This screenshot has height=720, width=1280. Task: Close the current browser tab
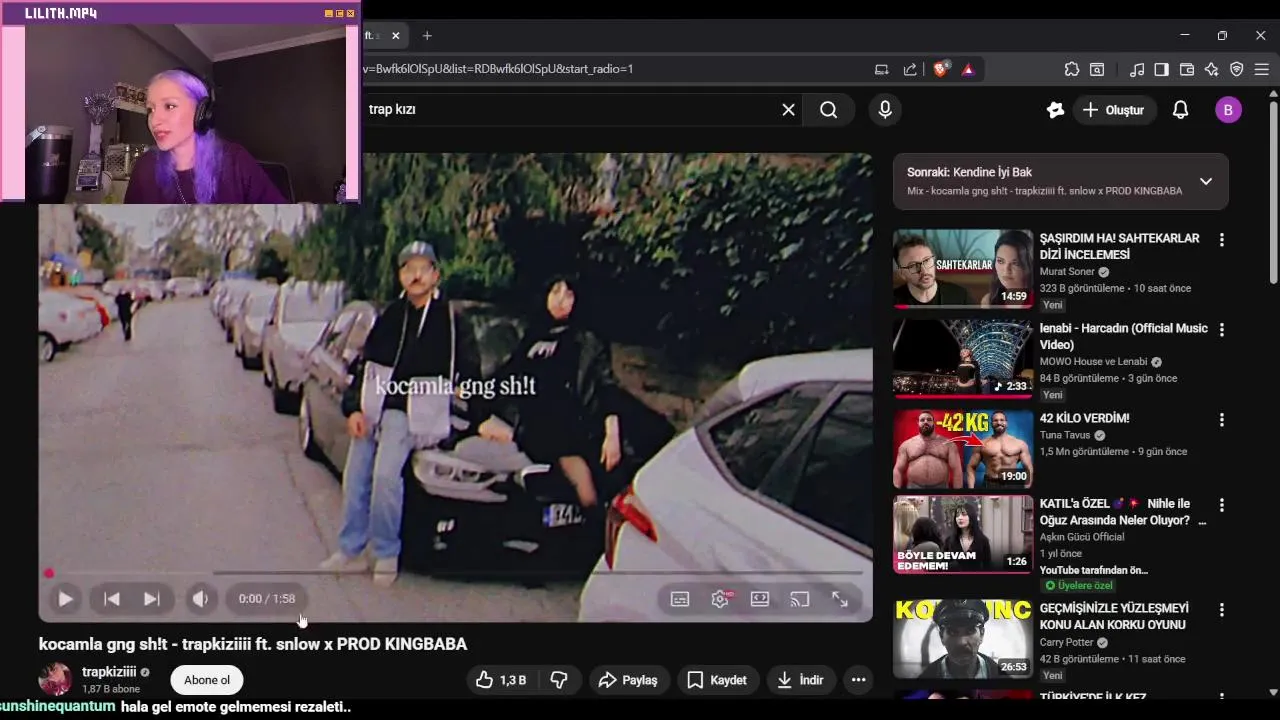396,36
